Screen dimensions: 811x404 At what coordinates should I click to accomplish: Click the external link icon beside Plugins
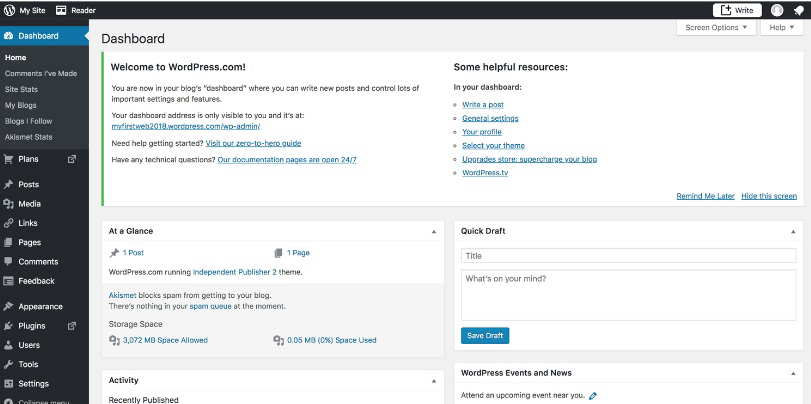tap(72, 326)
